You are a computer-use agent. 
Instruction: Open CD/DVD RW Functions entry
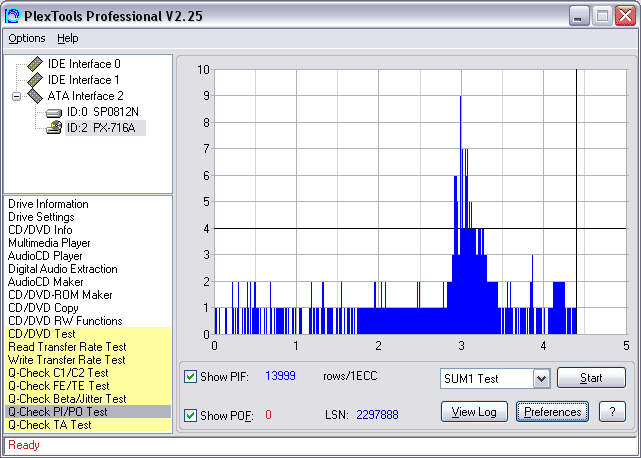coord(65,321)
